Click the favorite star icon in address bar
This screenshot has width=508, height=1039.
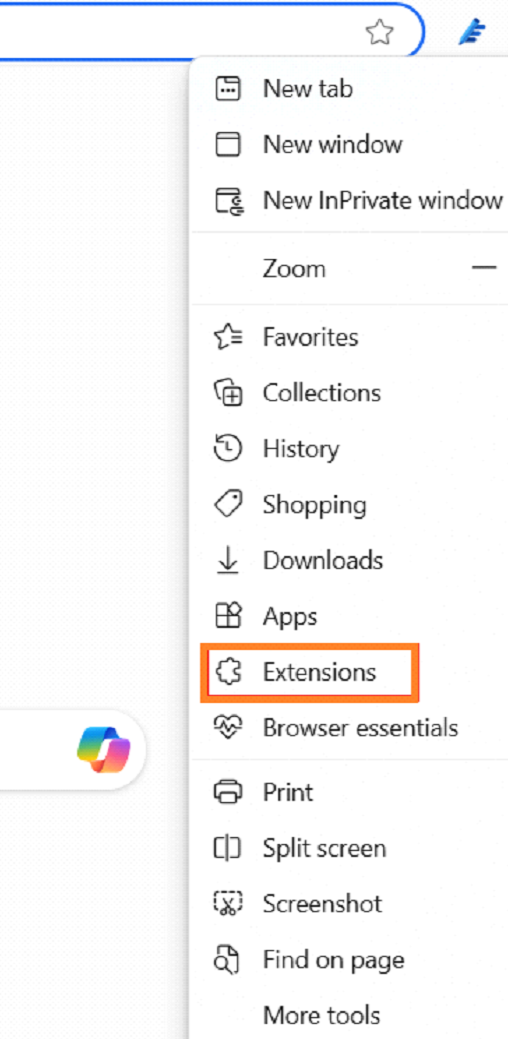tap(380, 32)
